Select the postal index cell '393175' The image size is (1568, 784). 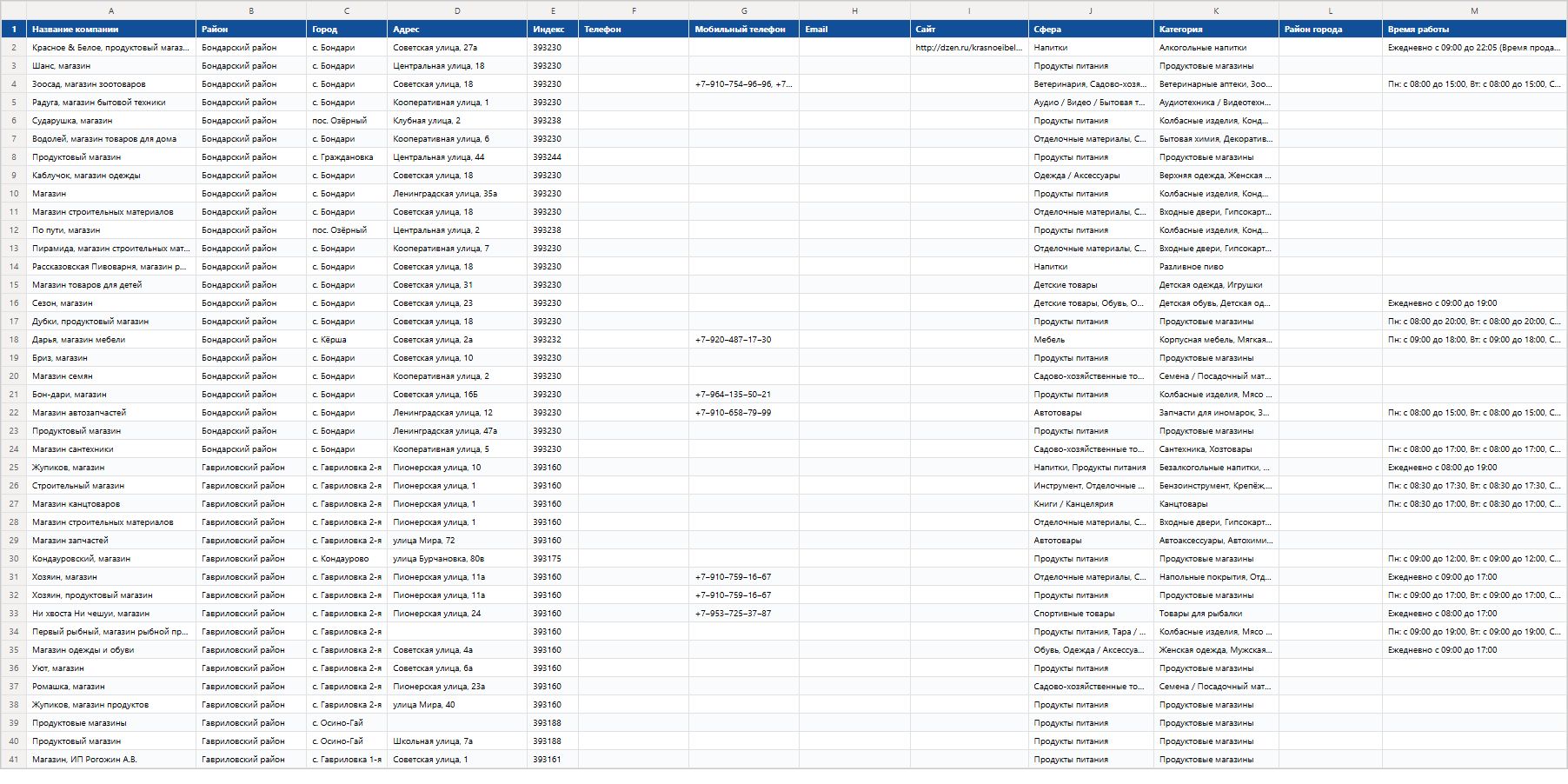pos(553,558)
